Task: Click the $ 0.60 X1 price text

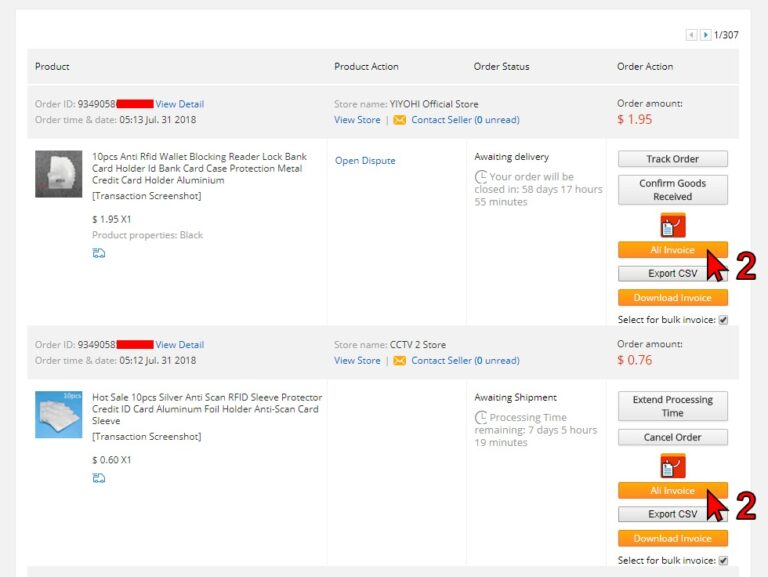Action: 112,460
